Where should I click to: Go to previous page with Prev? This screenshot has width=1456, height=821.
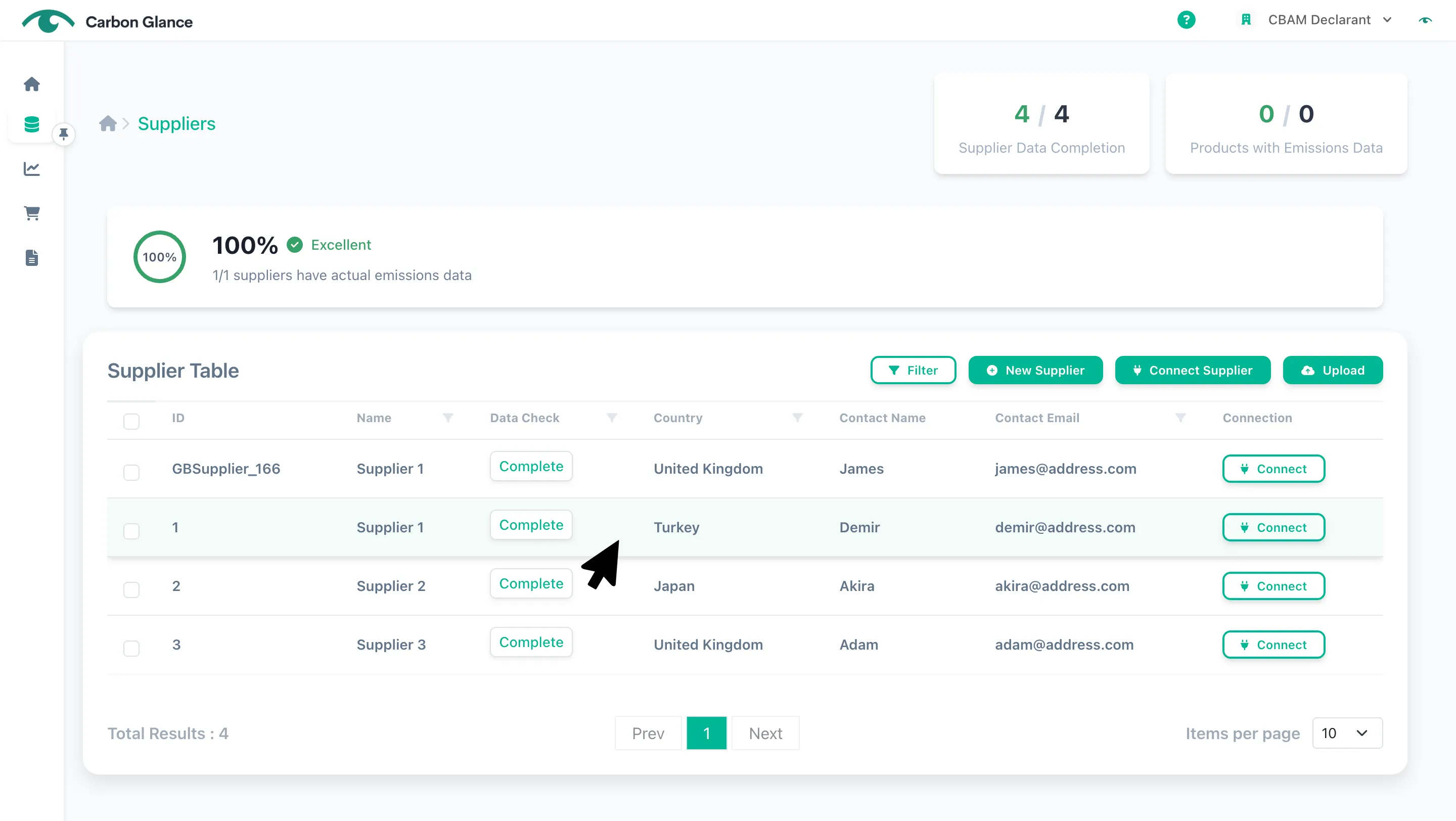648,733
